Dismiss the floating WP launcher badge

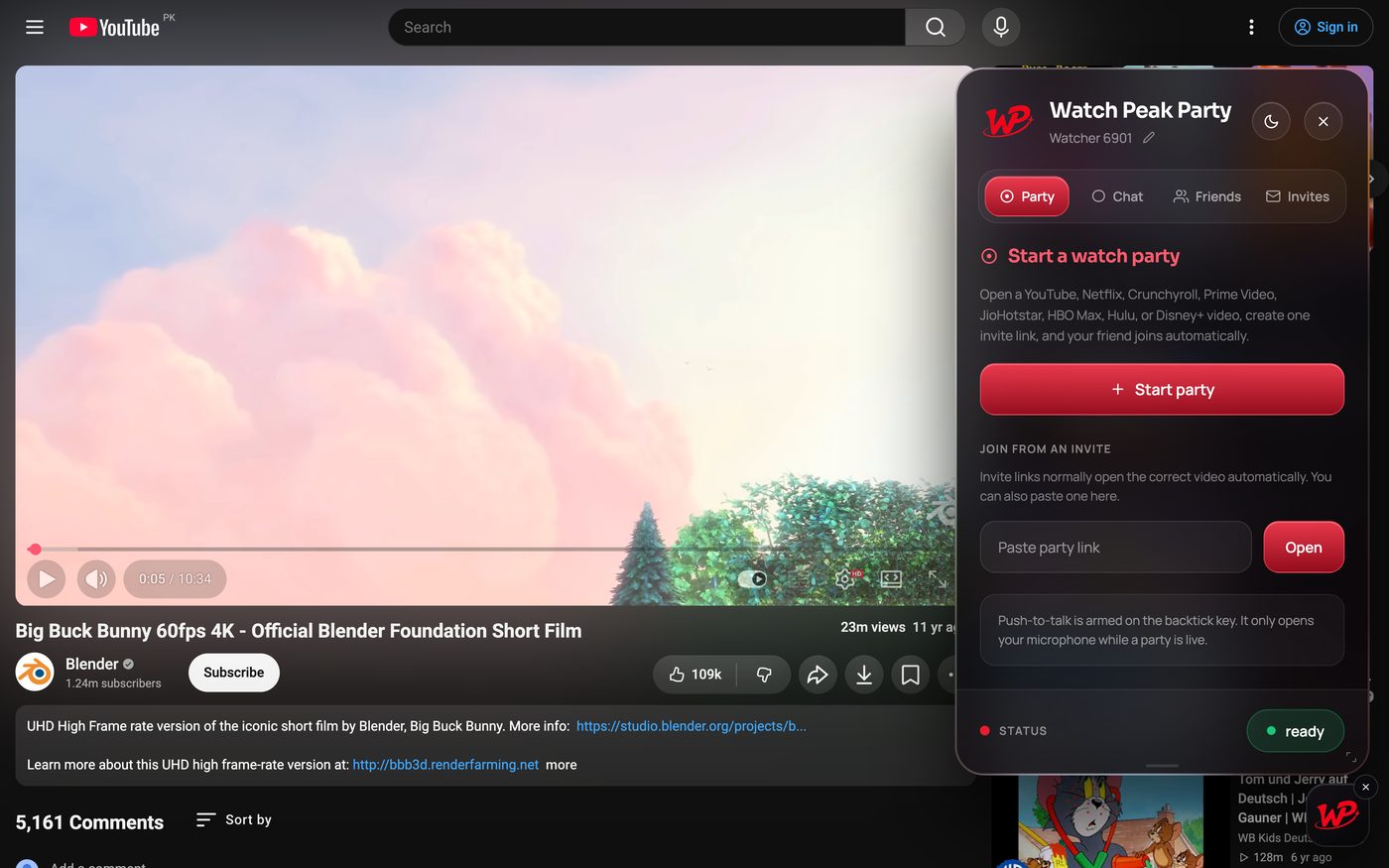pyautogui.click(x=1366, y=787)
